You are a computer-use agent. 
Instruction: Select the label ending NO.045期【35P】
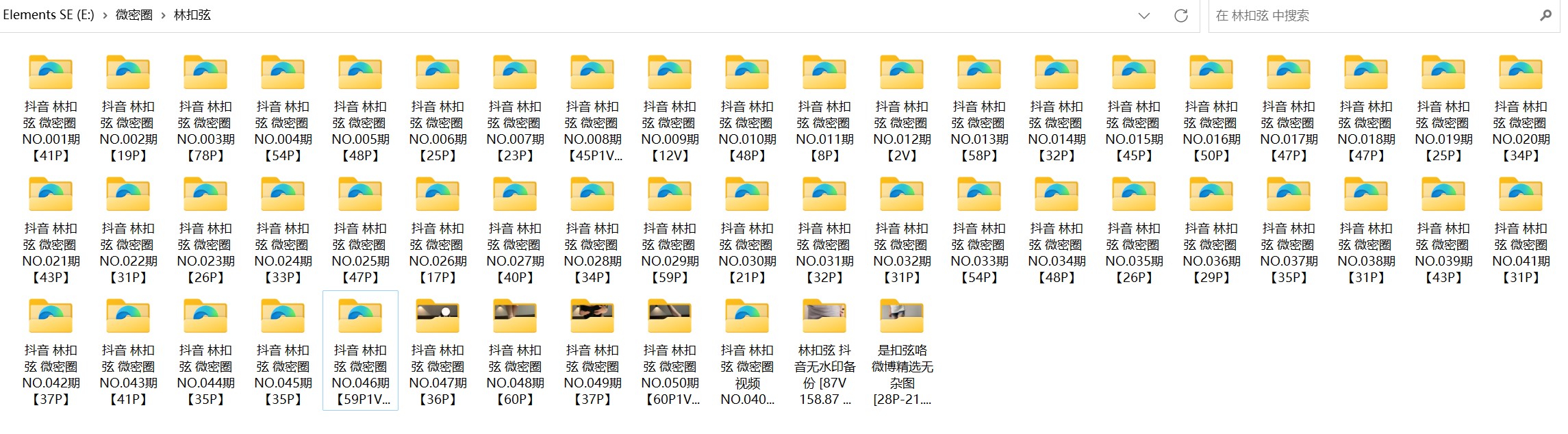283,375
